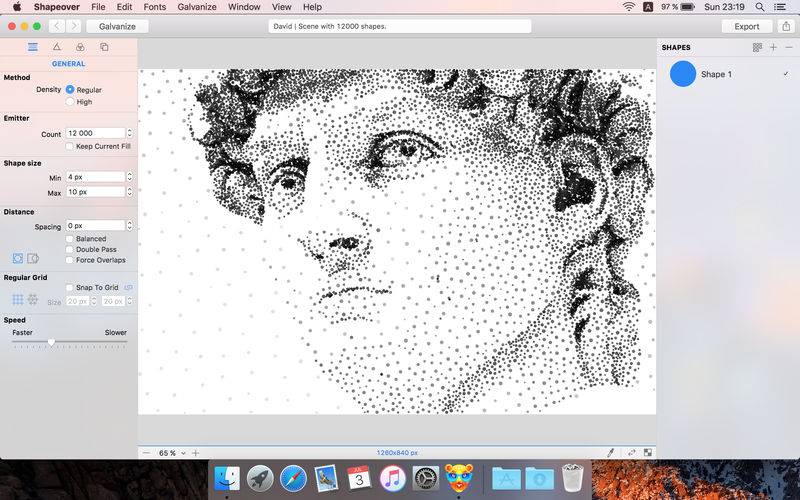Add a new shape with plus icon

[x=773, y=47]
